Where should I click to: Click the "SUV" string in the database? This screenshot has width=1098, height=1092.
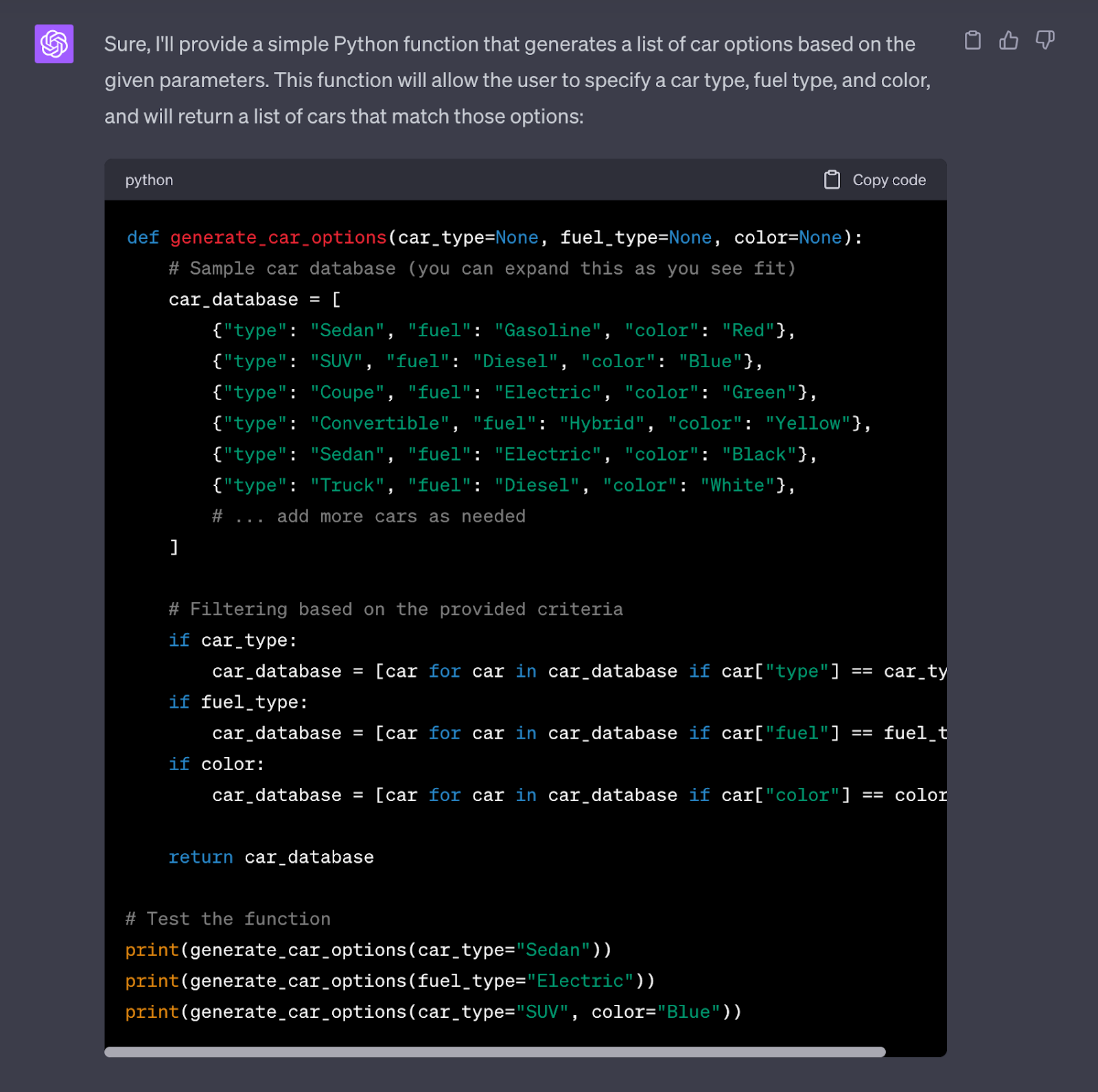coord(336,361)
